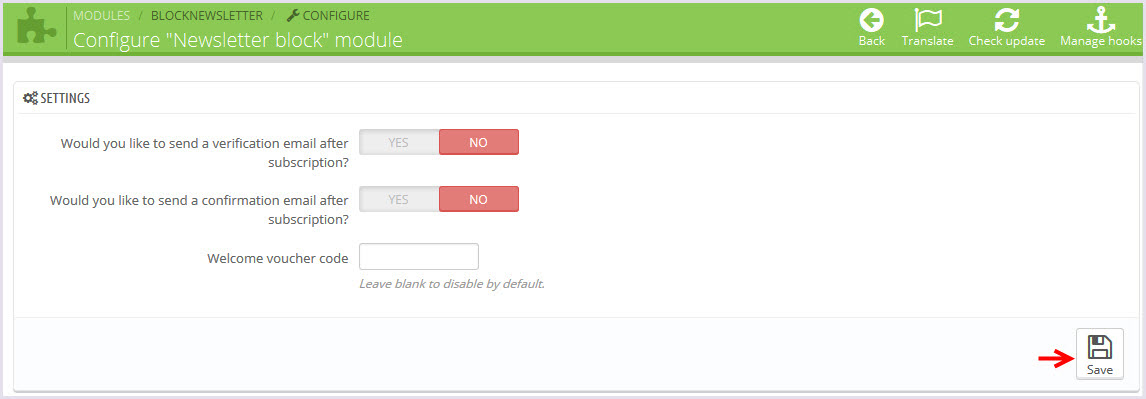Click the Translate toolbar label
The height and width of the screenshot is (399, 1146).
coord(927,41)
